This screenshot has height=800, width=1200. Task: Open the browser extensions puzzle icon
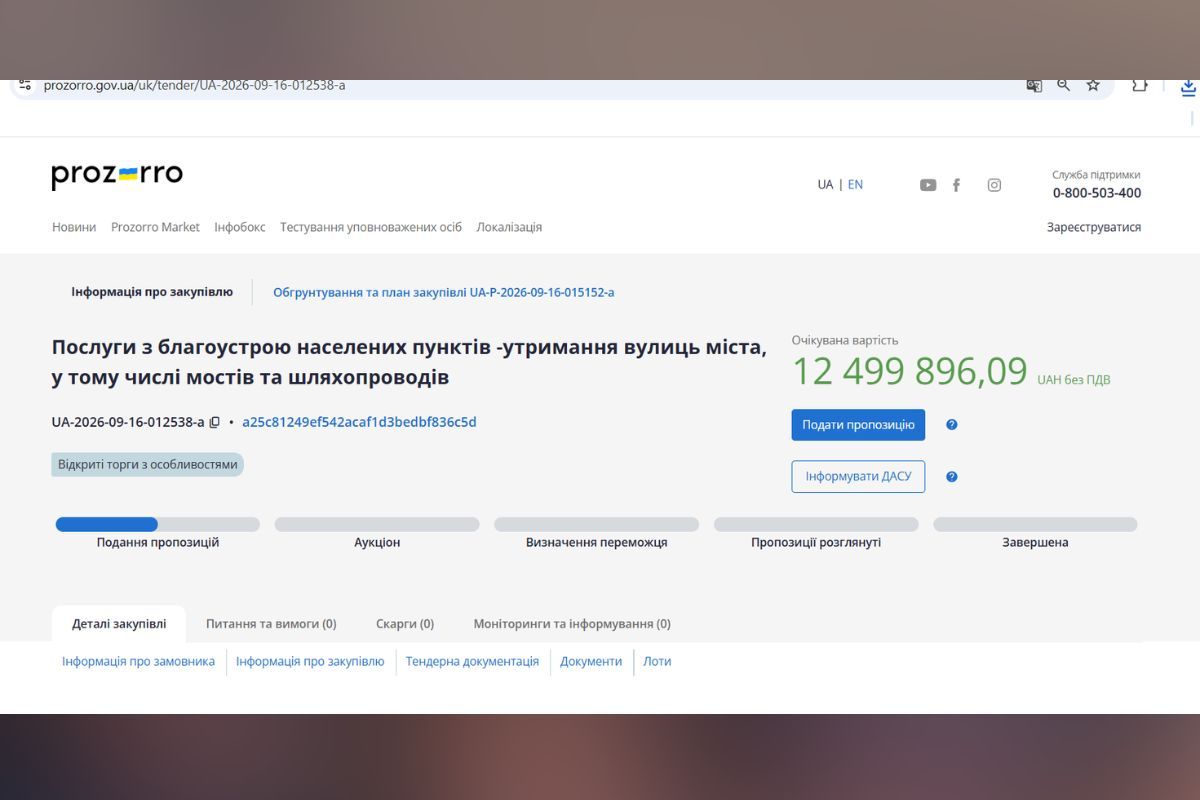click(1140, 86)
